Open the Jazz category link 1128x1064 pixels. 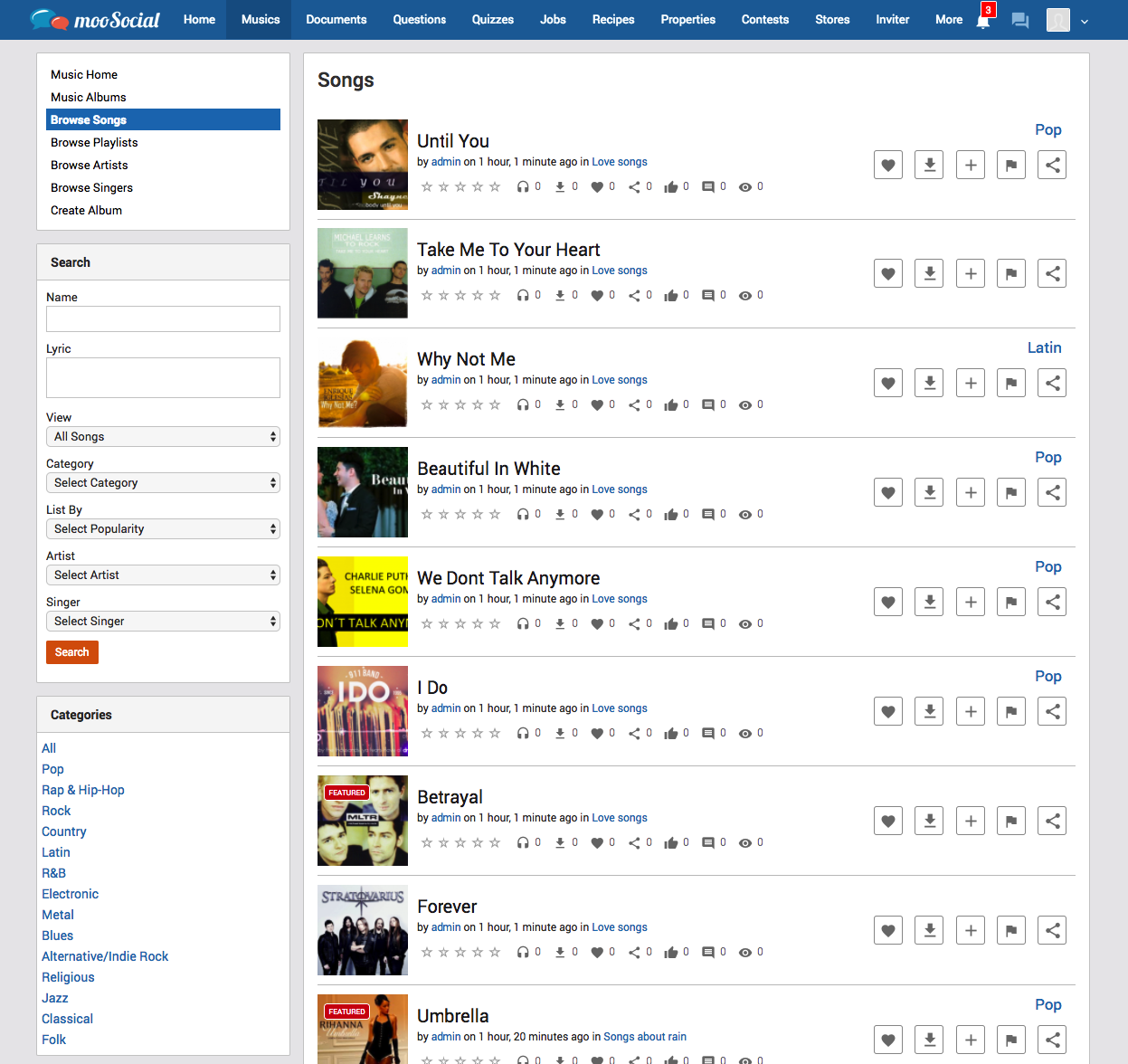[55, 998]
